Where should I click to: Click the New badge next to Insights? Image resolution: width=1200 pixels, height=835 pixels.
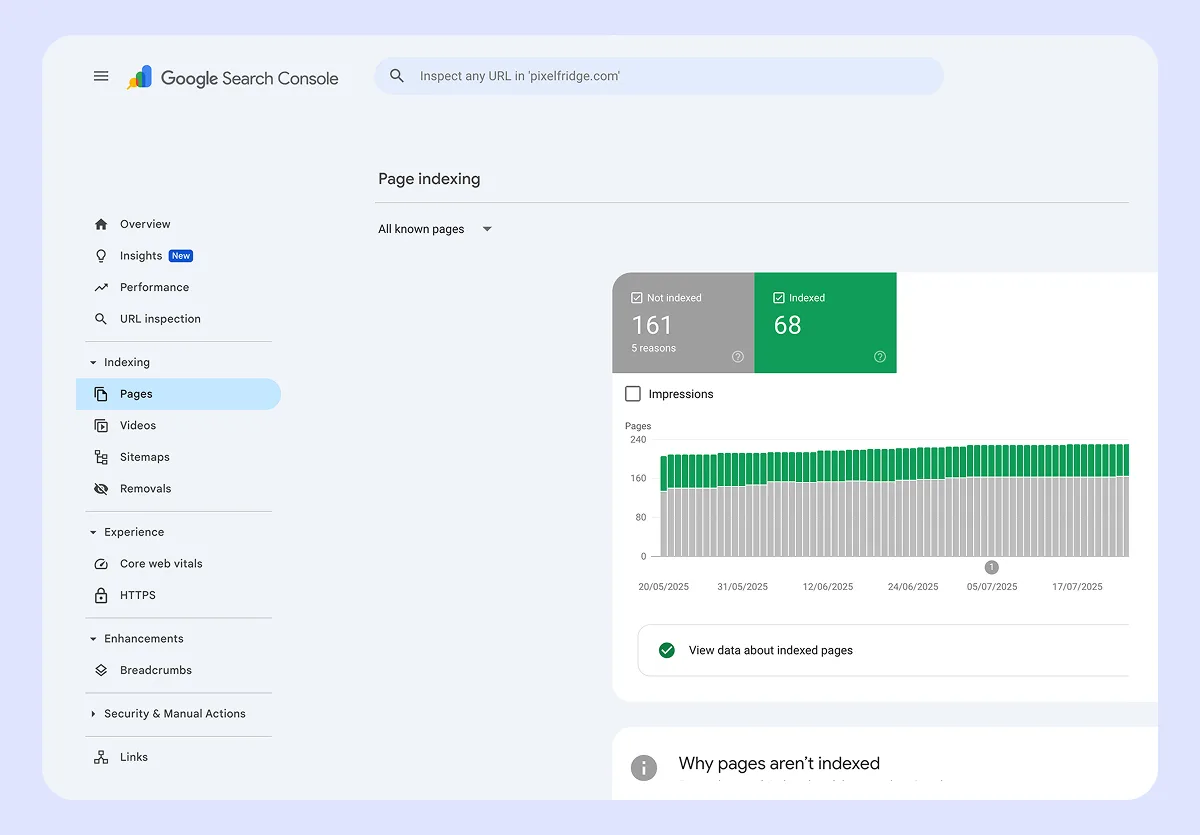point(181,256)
